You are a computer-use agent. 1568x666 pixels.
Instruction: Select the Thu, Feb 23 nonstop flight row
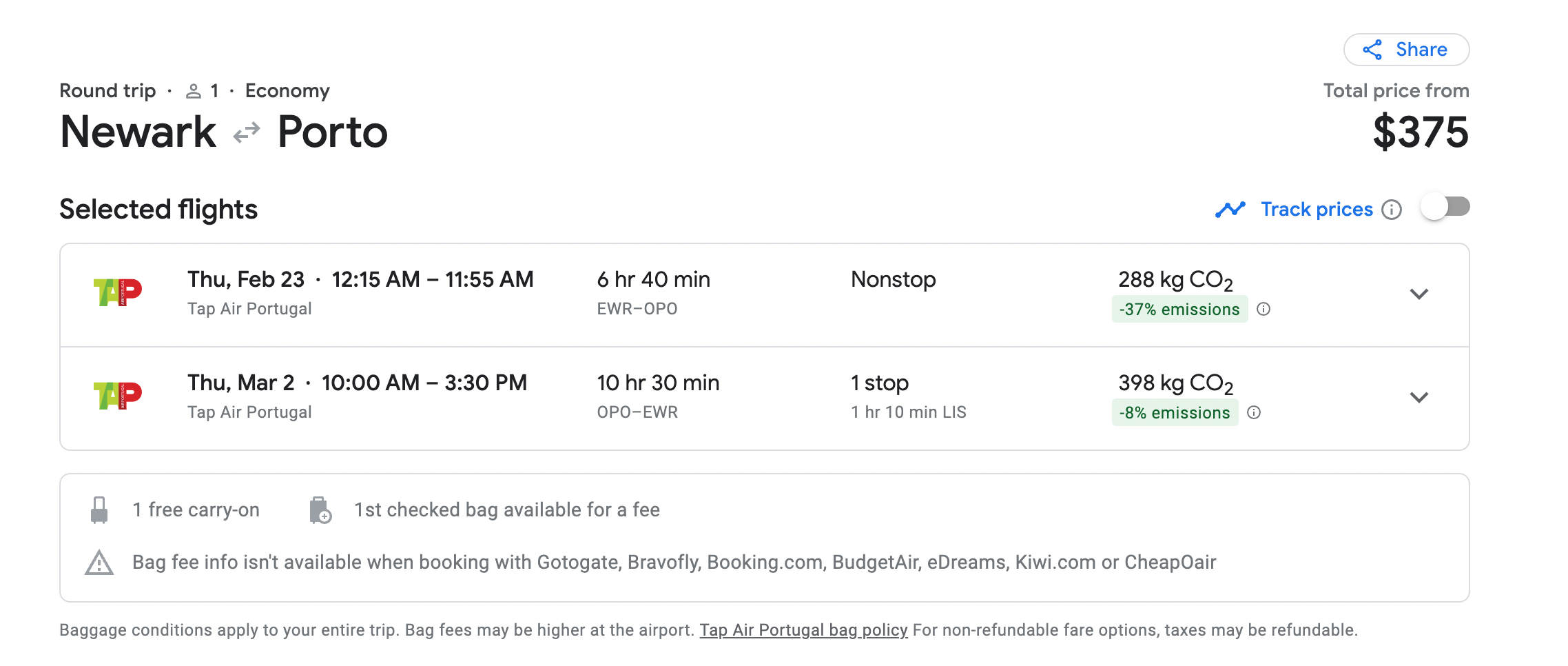point(689,294)
